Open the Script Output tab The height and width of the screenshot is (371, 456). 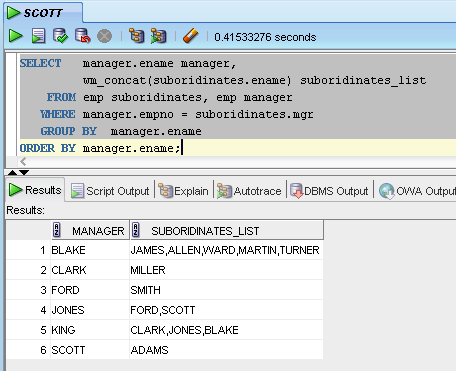click(x=110, y=191)
